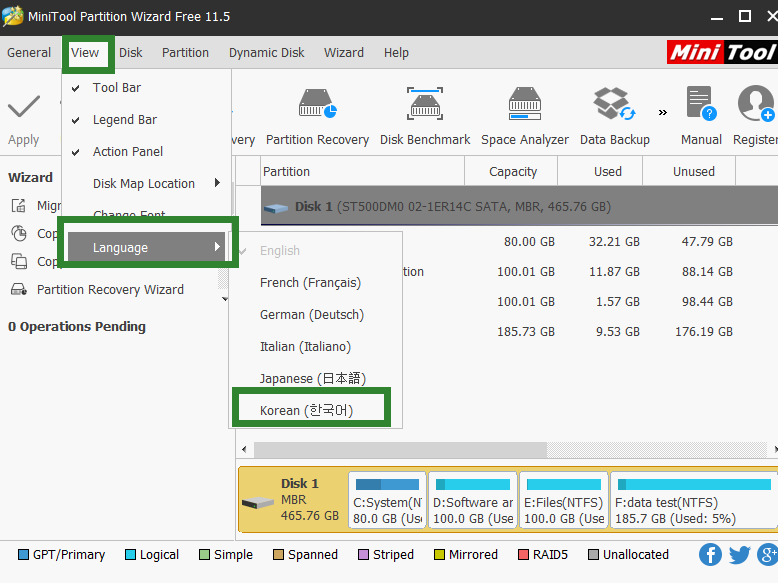Click the MiniTool app icon in the title bar
Screen dimensions: 778x583
coord(12,16)
